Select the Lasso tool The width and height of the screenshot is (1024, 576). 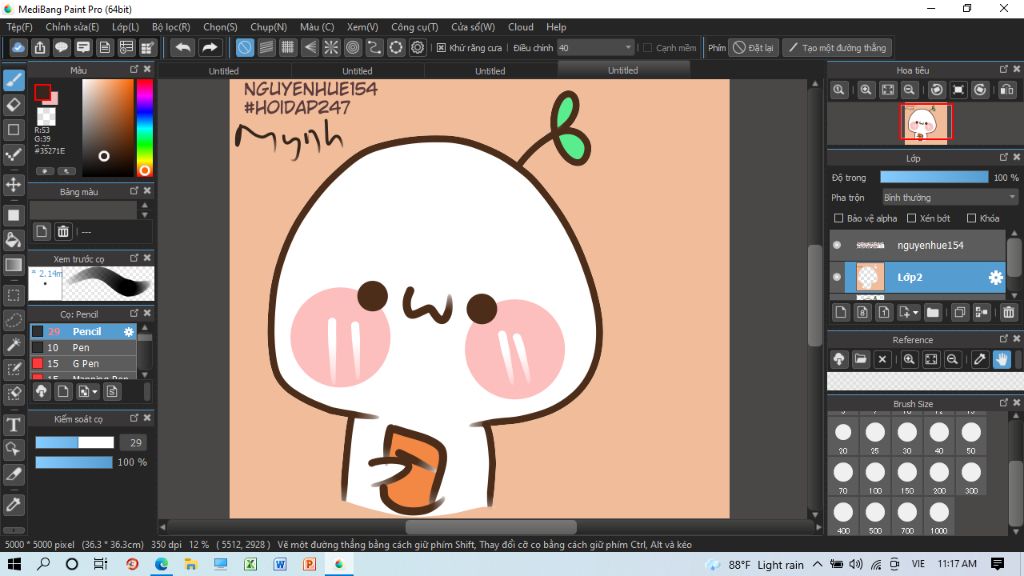pos(14,320)
